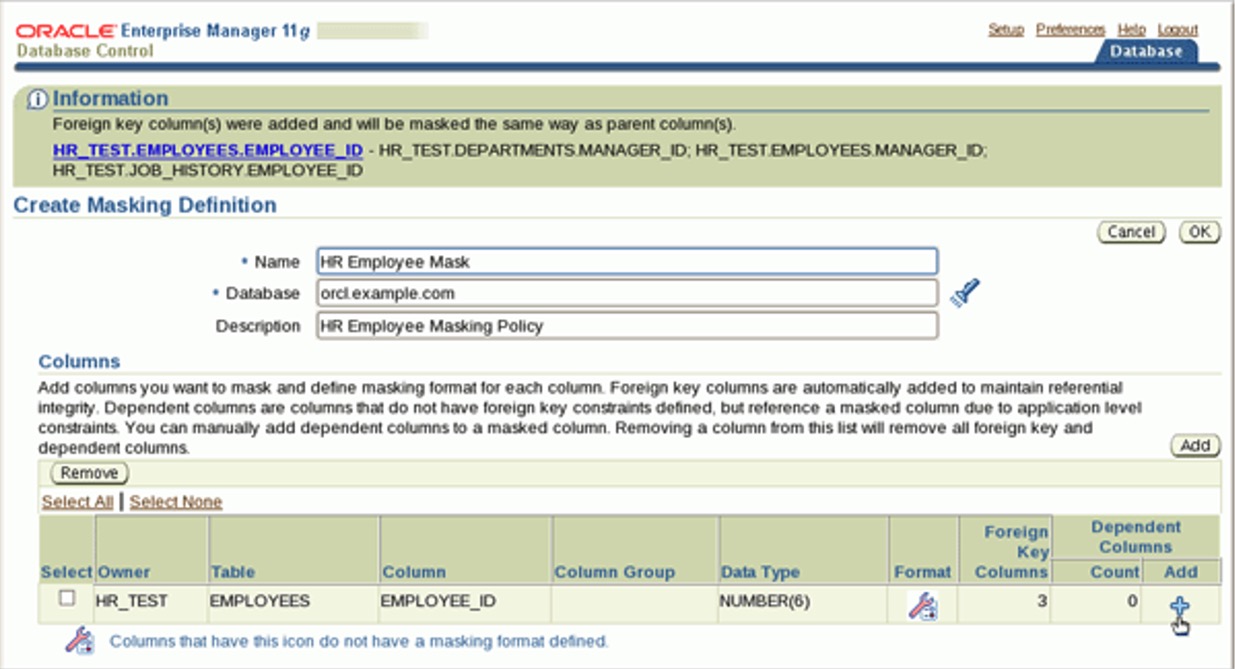Image resolution: width=1235 pixels, height=669 pixels.
Task: Click the OK button
Action: click(x=1199, y=232)
